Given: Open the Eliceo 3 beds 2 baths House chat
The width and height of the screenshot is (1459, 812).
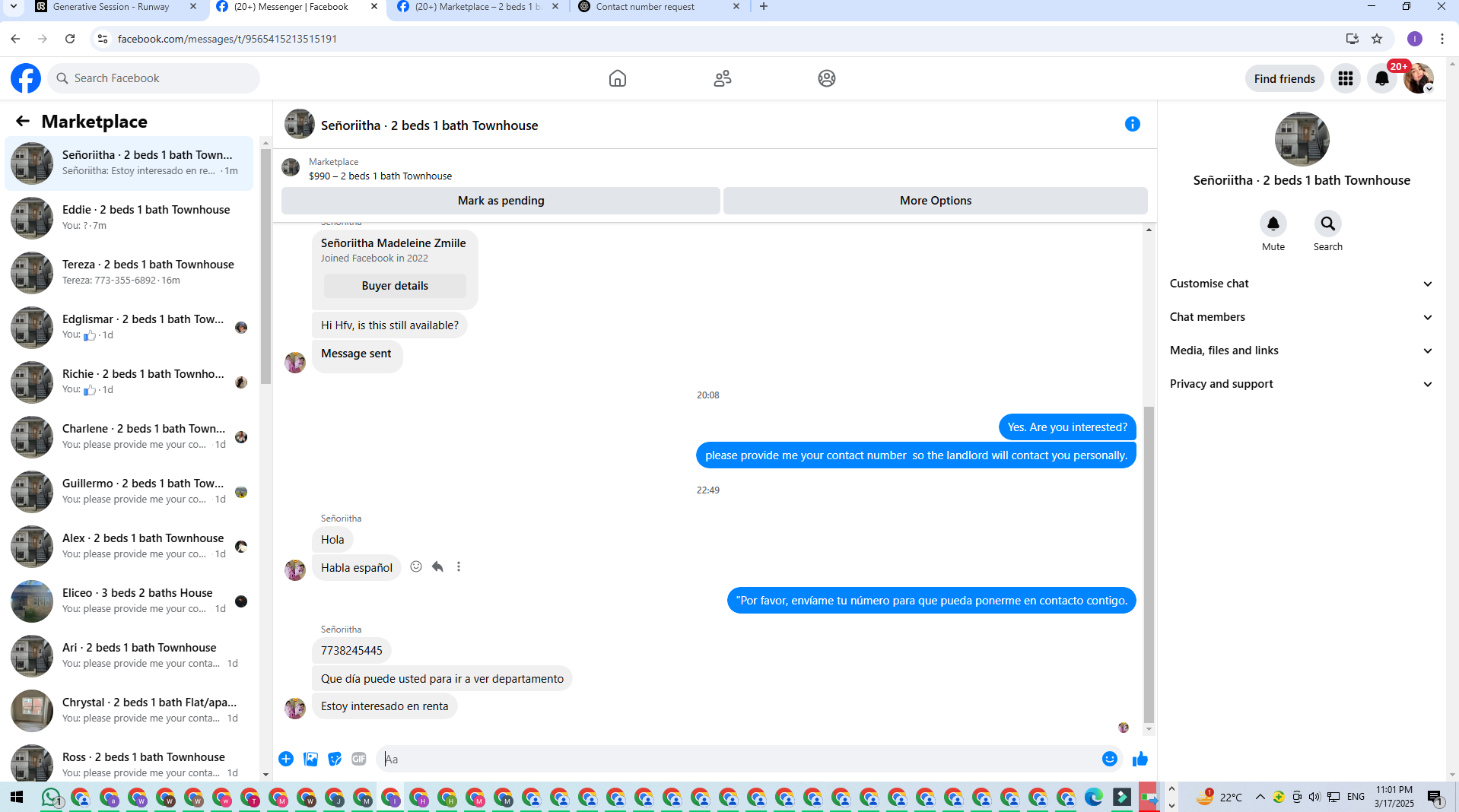Looking at the screenshot, I should (129, 601).
